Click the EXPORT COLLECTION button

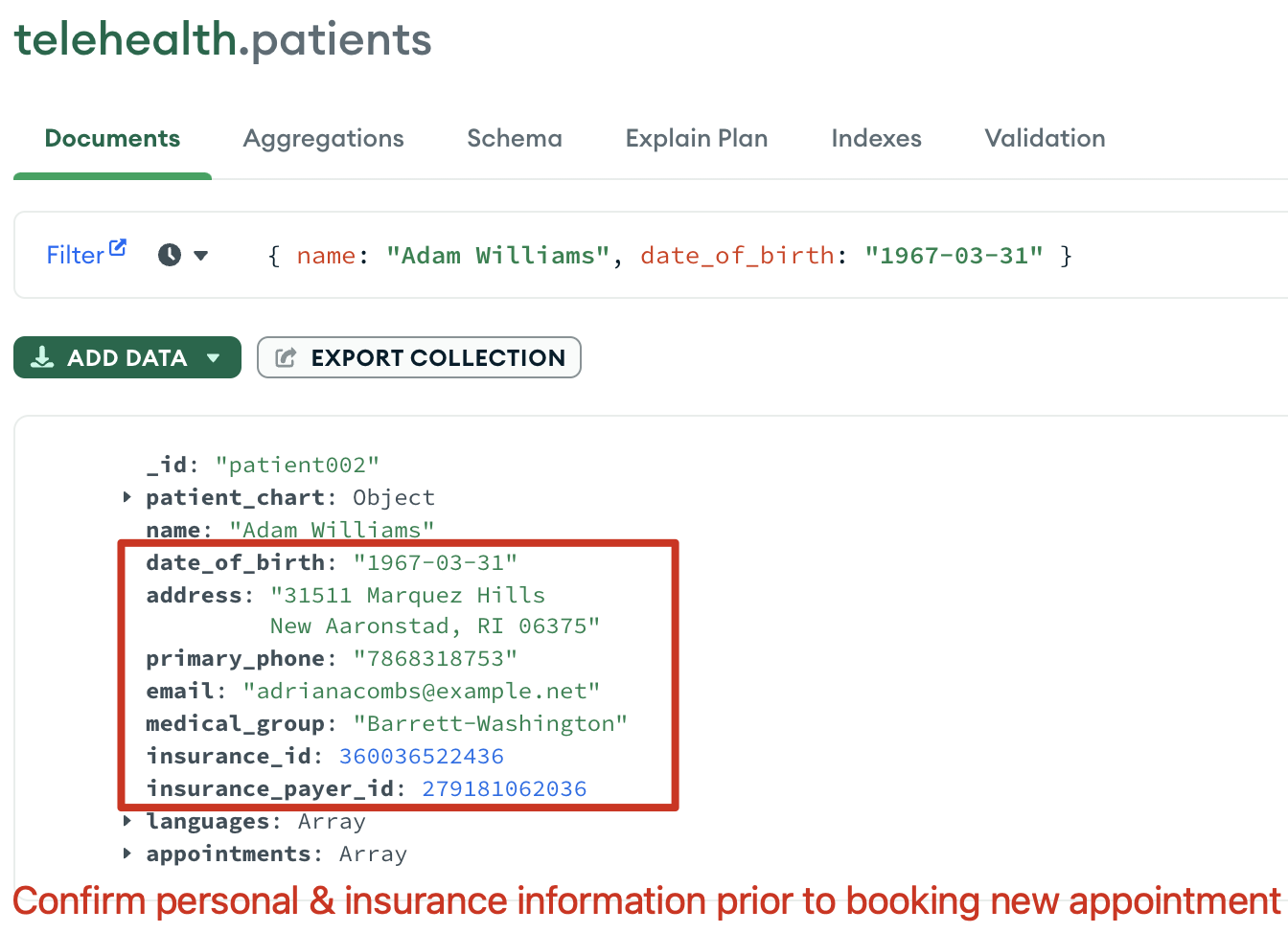click(419, 356)
